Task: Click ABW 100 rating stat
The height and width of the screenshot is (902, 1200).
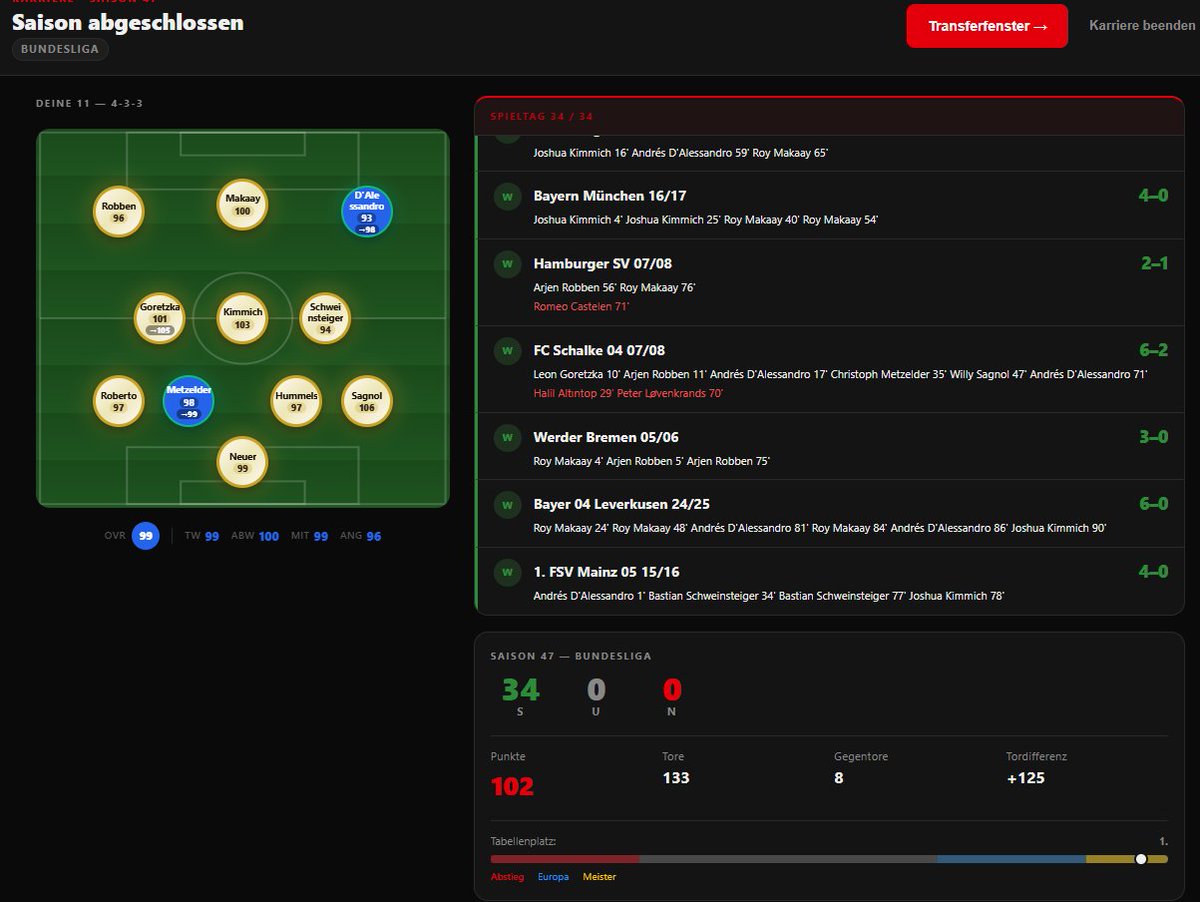Action: point(255,536)
